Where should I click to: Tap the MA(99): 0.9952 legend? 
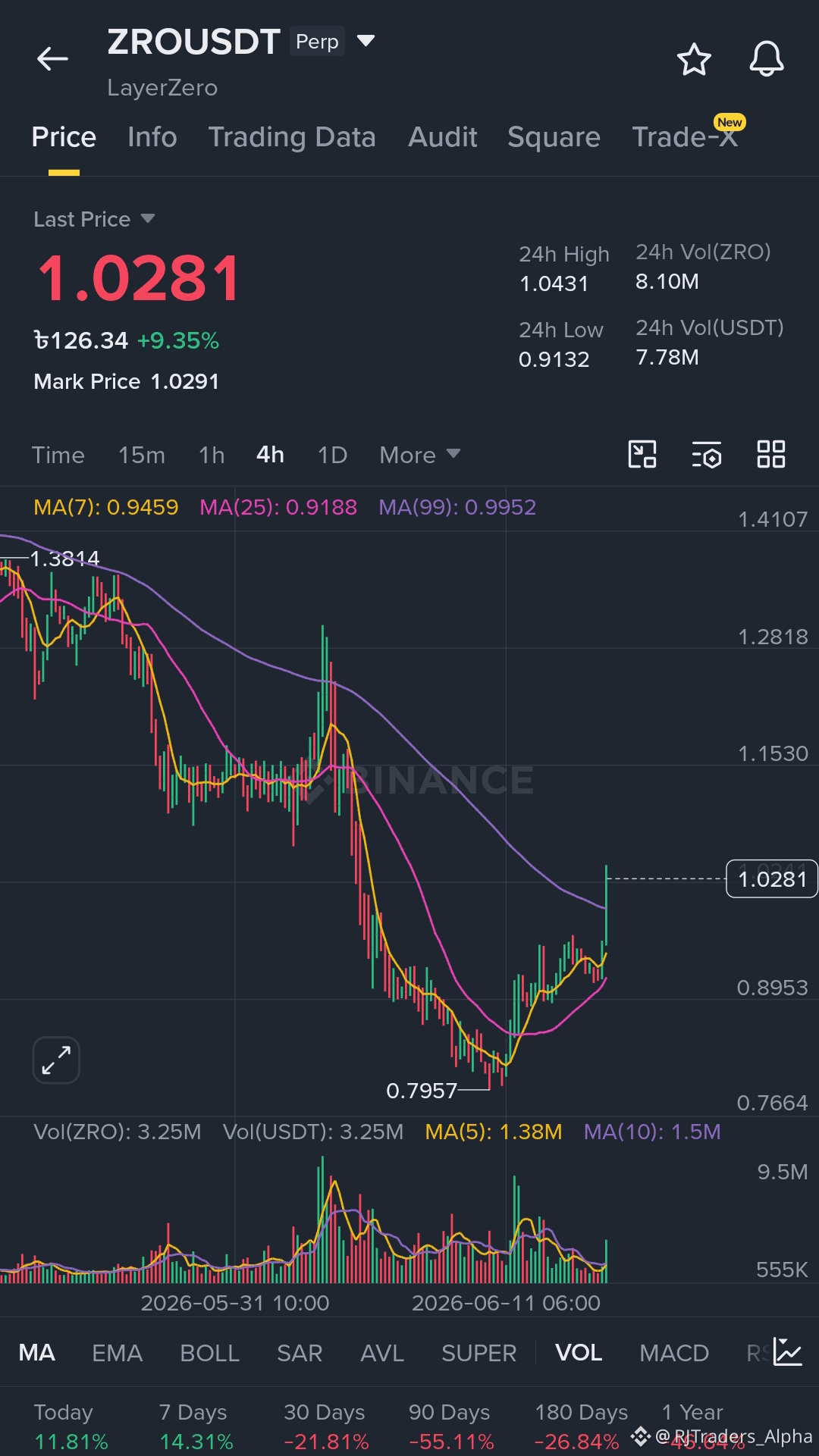tap(457, 507)
